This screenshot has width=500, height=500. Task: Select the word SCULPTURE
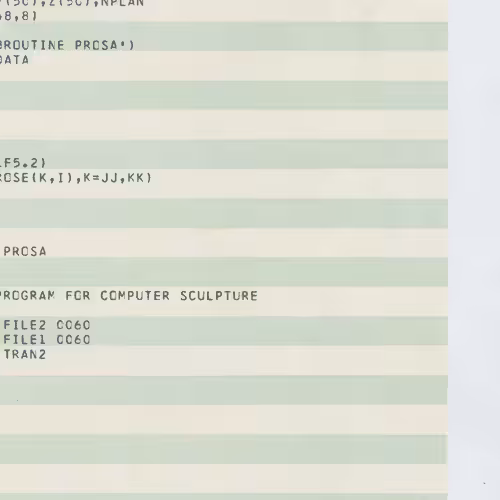pos(219,296)
